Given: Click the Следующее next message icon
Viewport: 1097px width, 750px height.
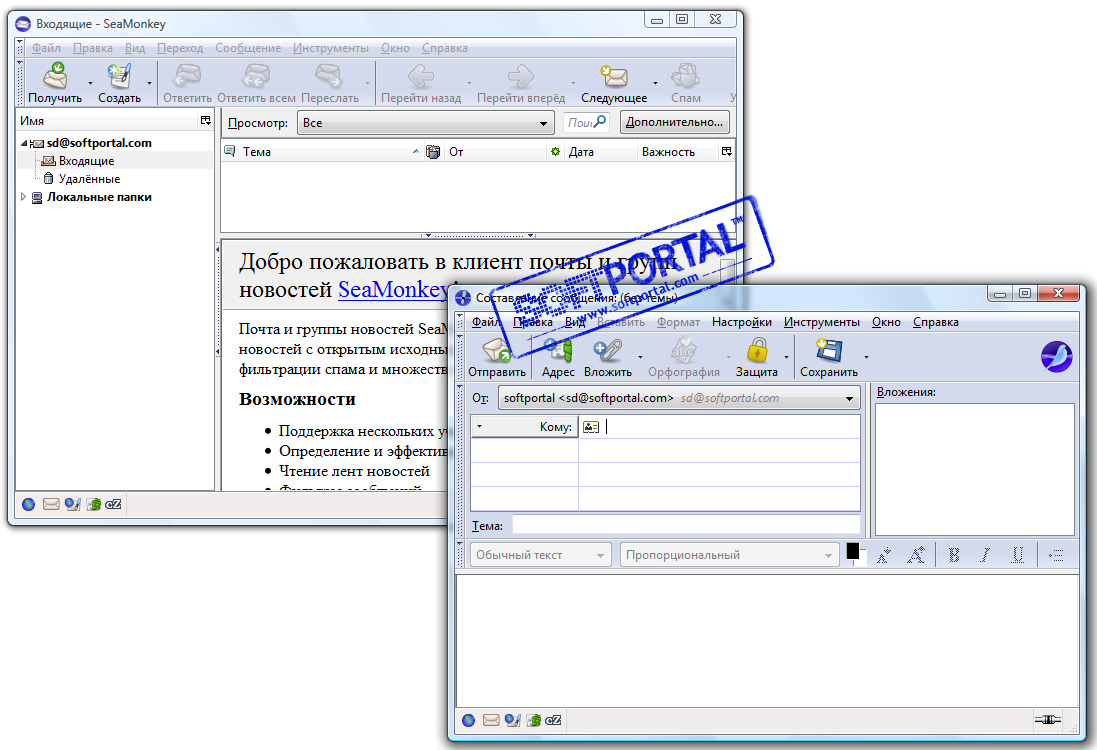Looking at the screenshot, I should 614,76.
